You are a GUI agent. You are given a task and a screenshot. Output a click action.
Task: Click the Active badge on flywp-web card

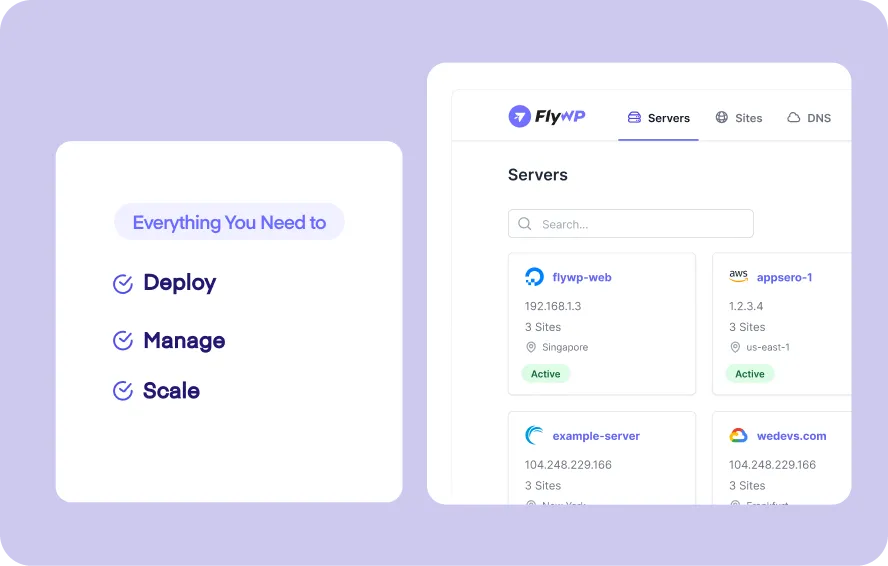(545, 374)
